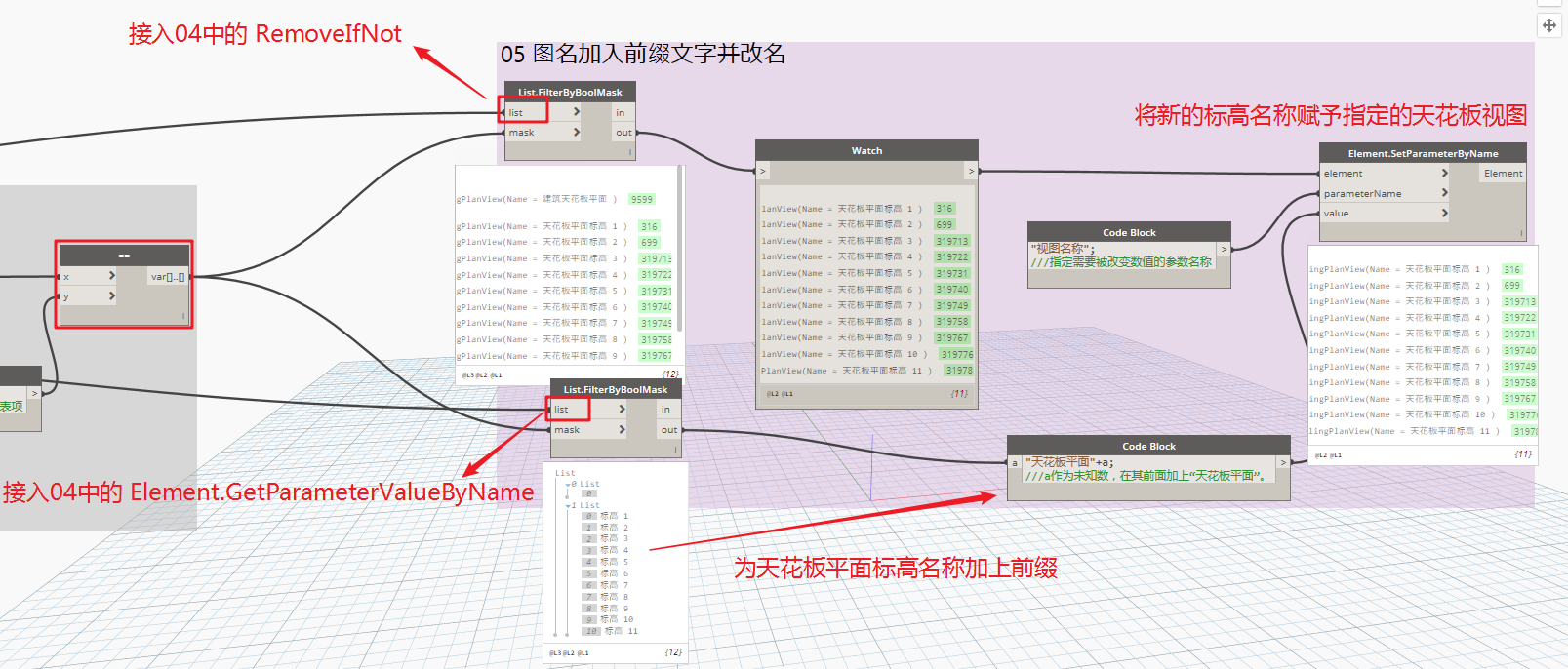Viewport: 1568px width, 669px height.
Task: Click the list input port of the lower List.FilterByBoolMask
Action: point(588,410)
